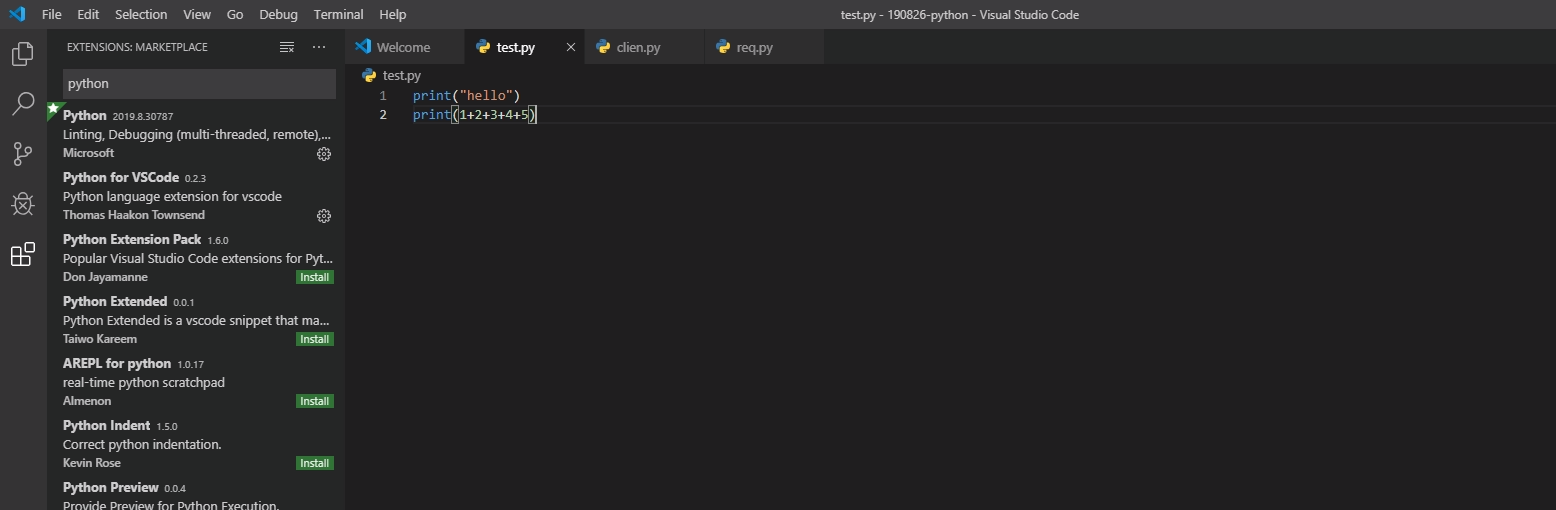The image size is (1556, 510).
Task: Click the Correct python indentation description
Action: coord(142,444)
